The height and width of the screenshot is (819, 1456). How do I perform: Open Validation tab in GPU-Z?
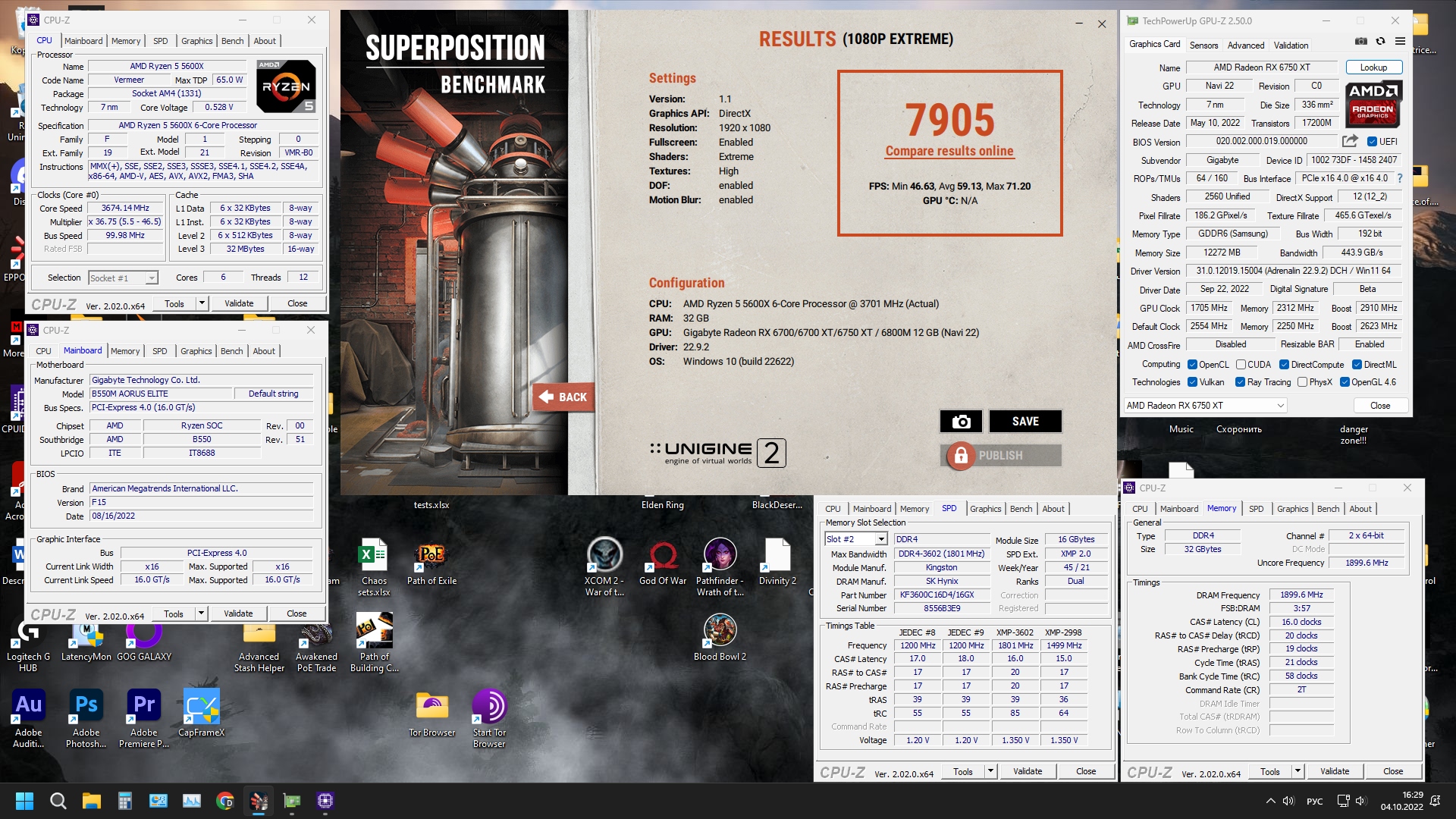pyautogui.click(x=1291, y=45)
